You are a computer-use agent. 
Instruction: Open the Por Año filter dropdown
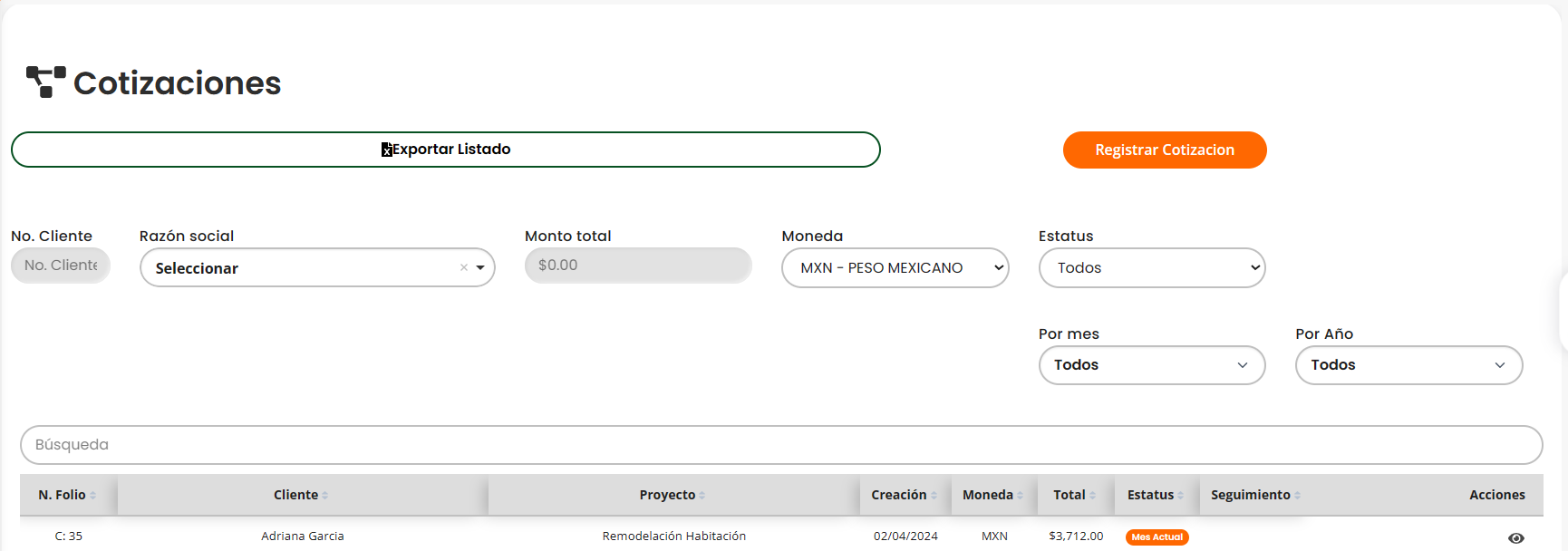click(1408, 365)
